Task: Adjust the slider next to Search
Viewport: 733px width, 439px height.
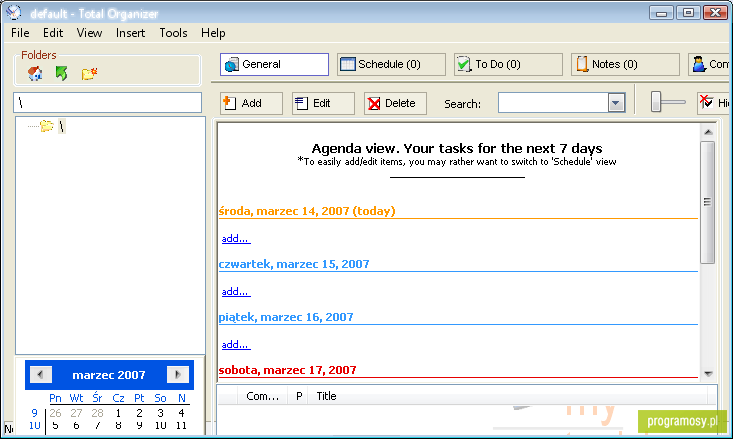Action: [x=656, y=101]
